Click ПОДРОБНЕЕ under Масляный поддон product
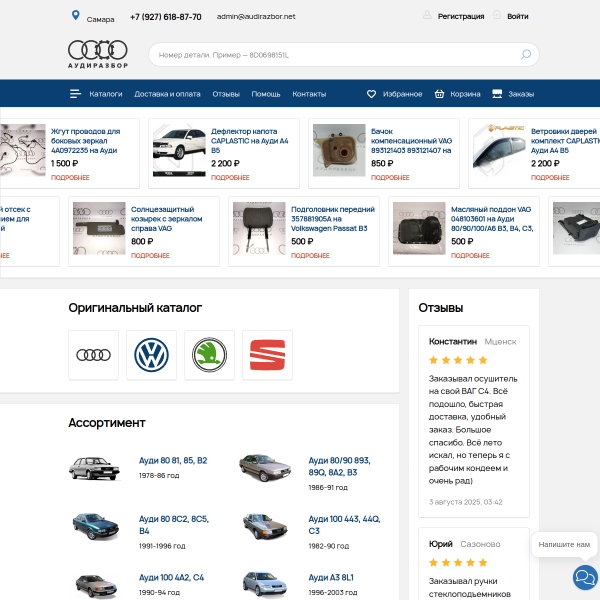The image size is (600, 600). (470, 256)
